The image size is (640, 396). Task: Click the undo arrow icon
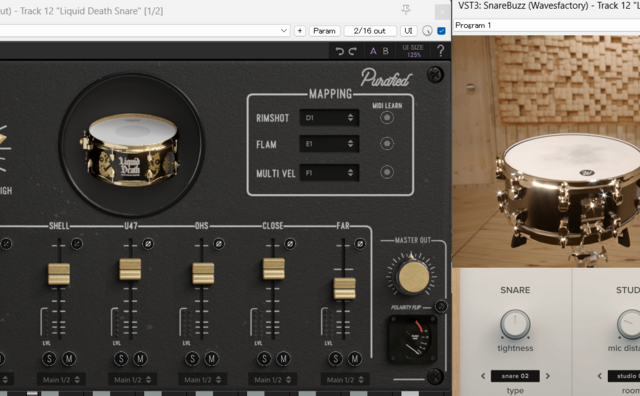tap(339, 51)
